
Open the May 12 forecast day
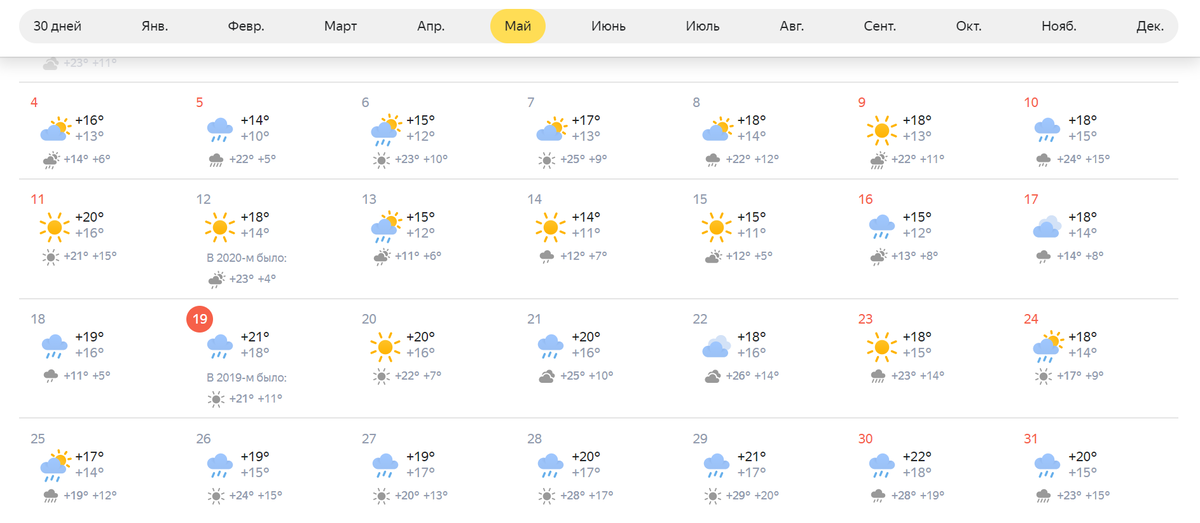point(269,239)
